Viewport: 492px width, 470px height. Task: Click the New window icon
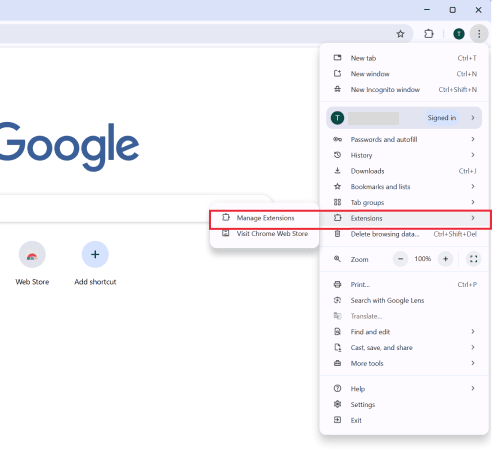[337, 73]
